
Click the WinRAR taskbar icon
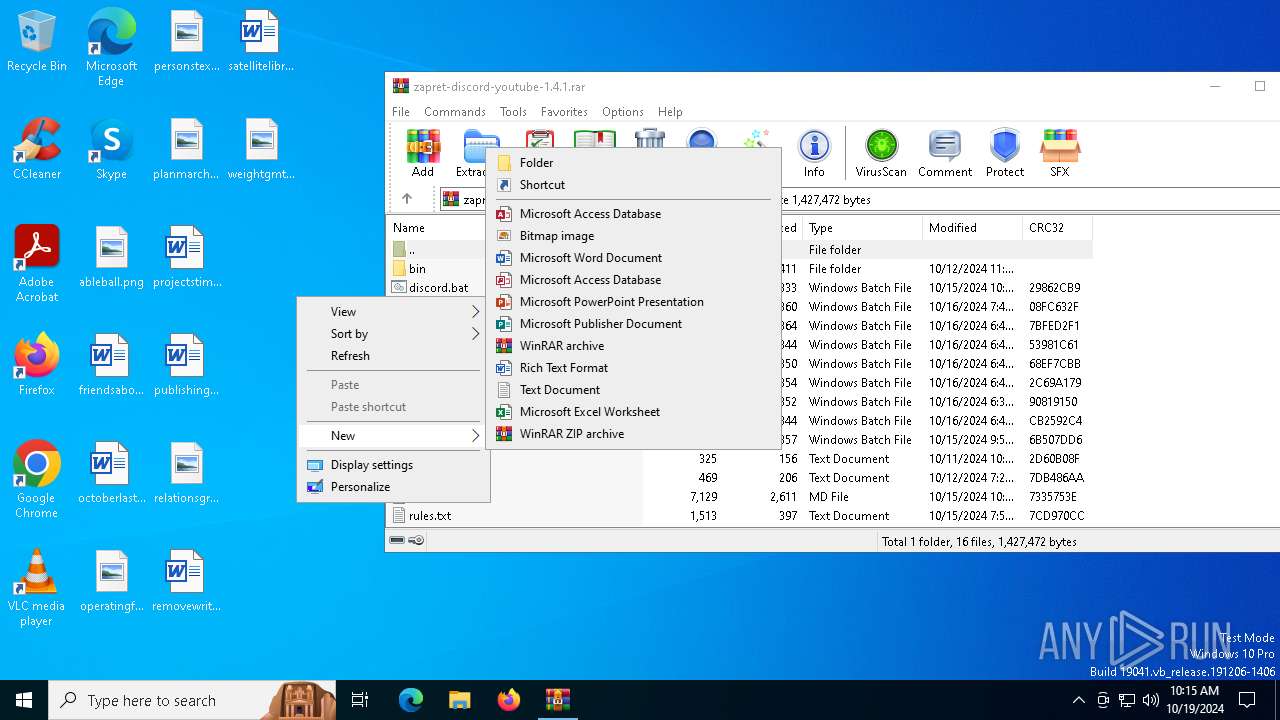[x=557, y=700]
